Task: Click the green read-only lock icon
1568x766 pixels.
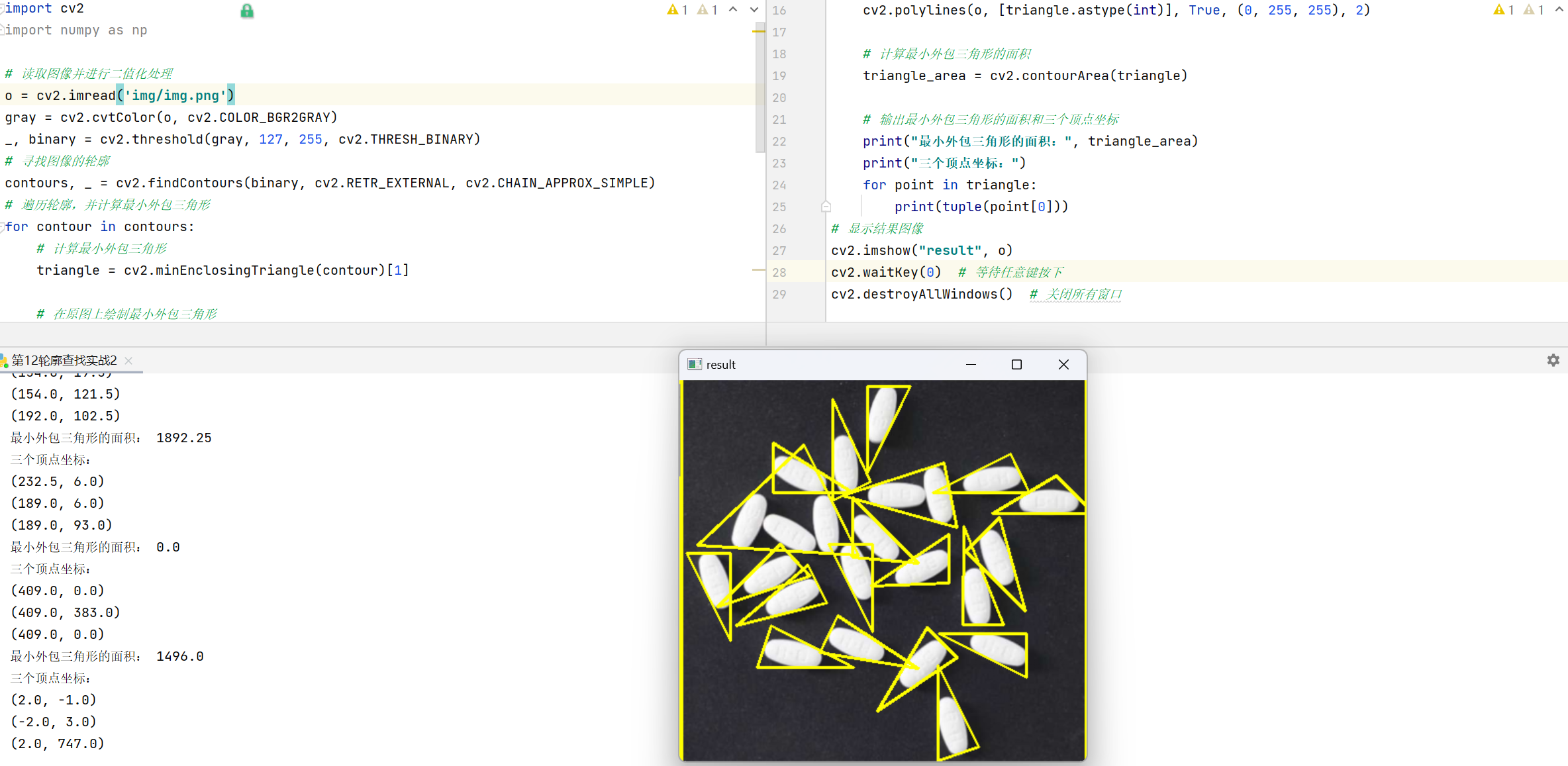Action: 247,11
